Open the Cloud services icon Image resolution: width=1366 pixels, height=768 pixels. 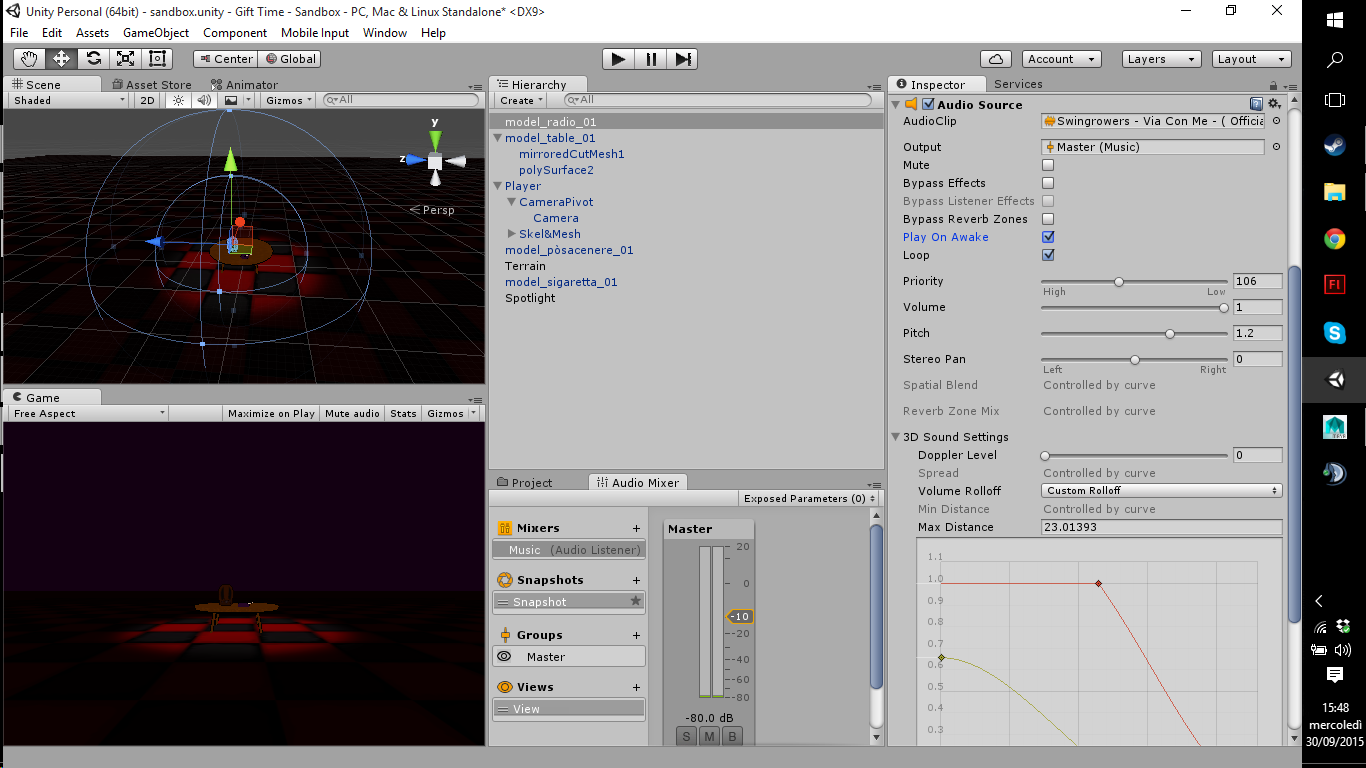pos(996,59)
